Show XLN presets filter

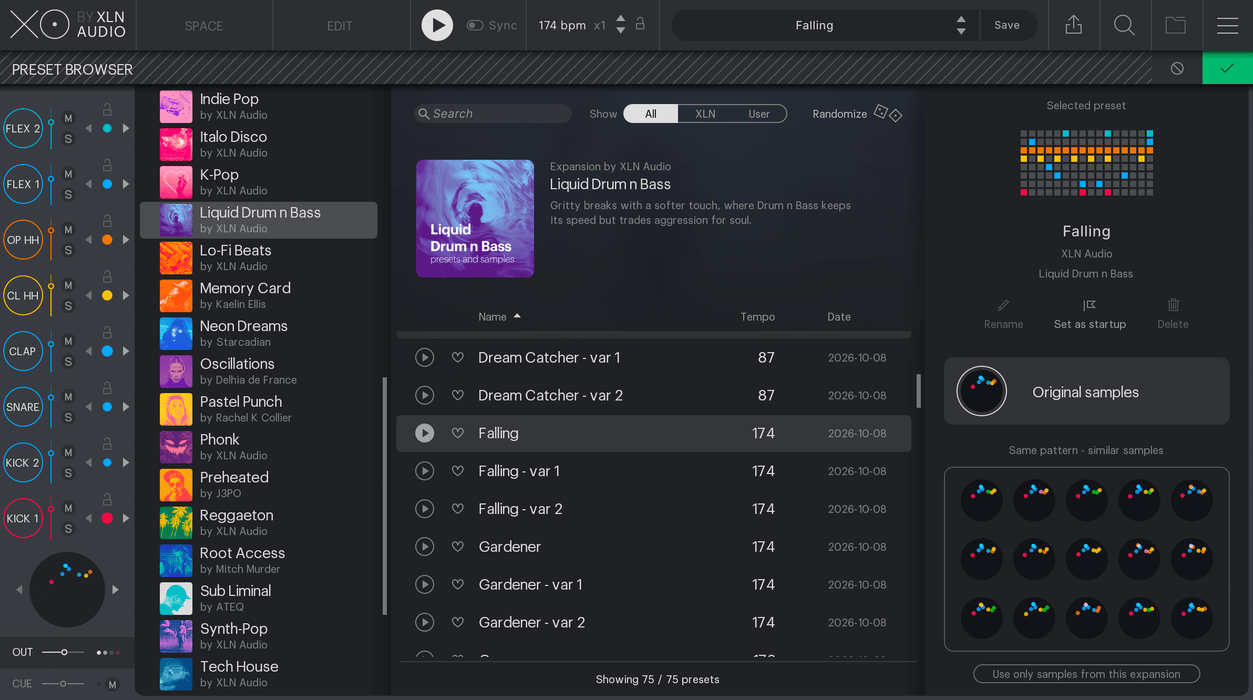coord(705,114)
